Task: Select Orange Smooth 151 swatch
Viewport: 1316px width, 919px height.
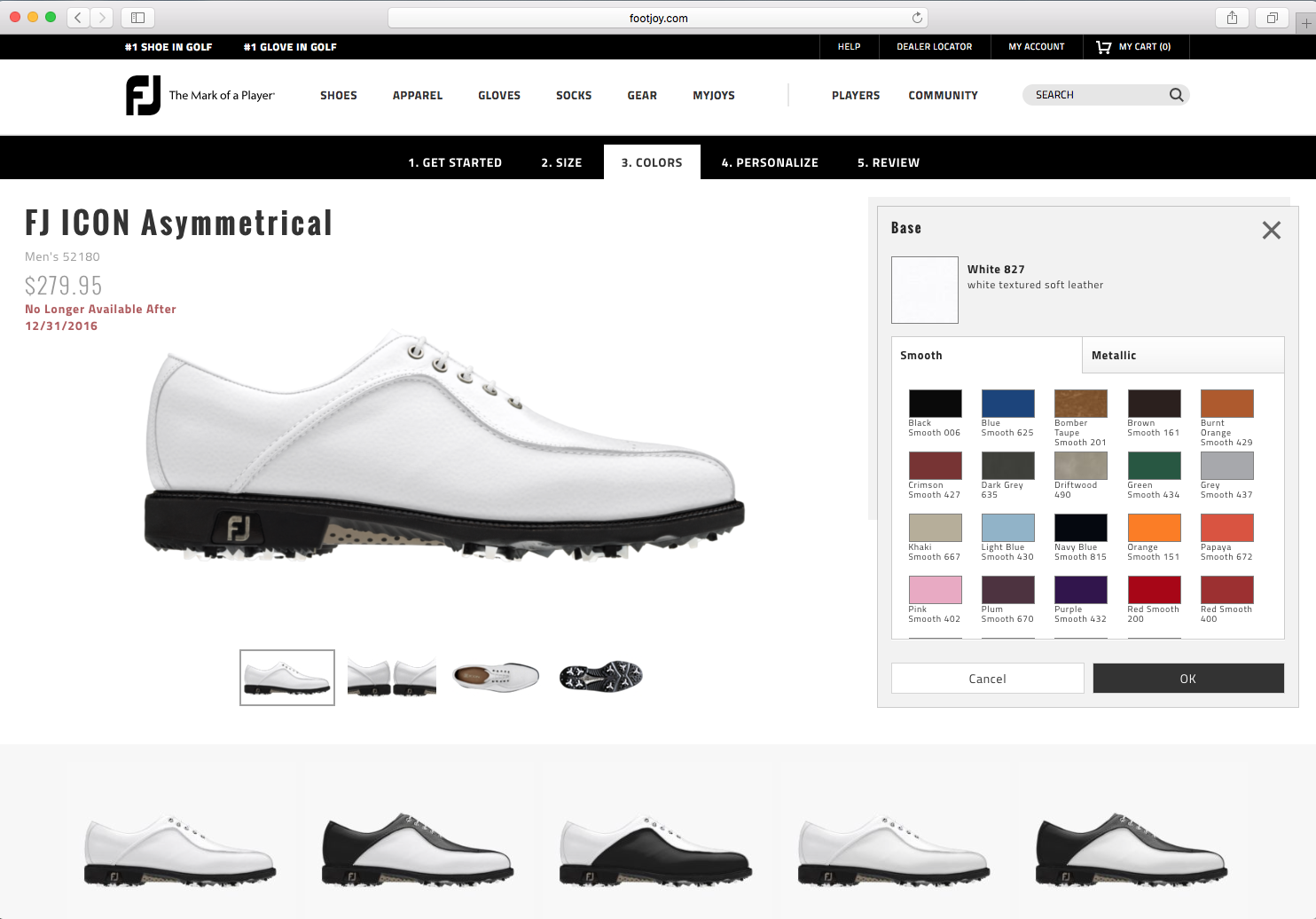Action: click(x=1154, y=528)
